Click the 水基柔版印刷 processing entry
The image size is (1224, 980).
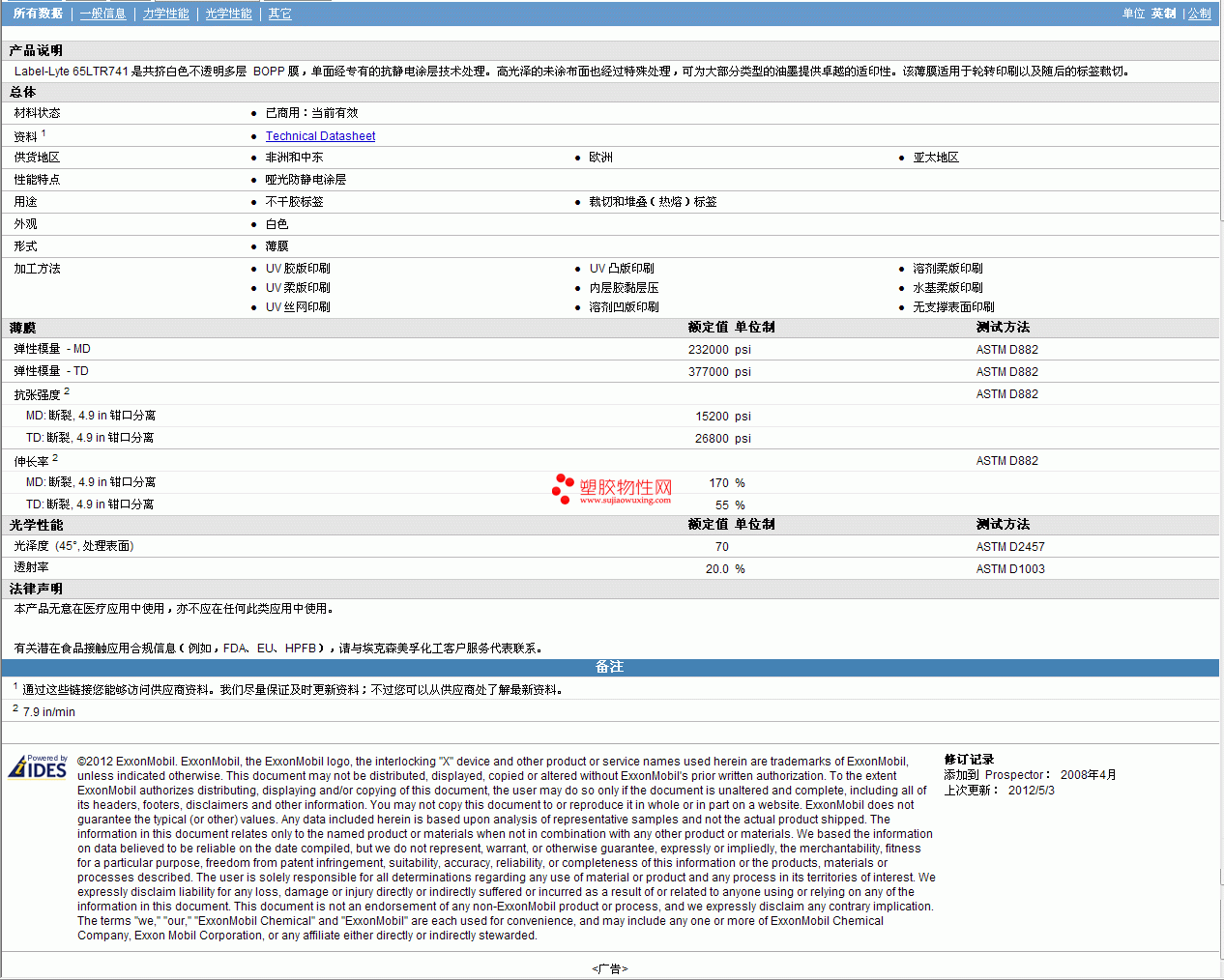[947, 288]
